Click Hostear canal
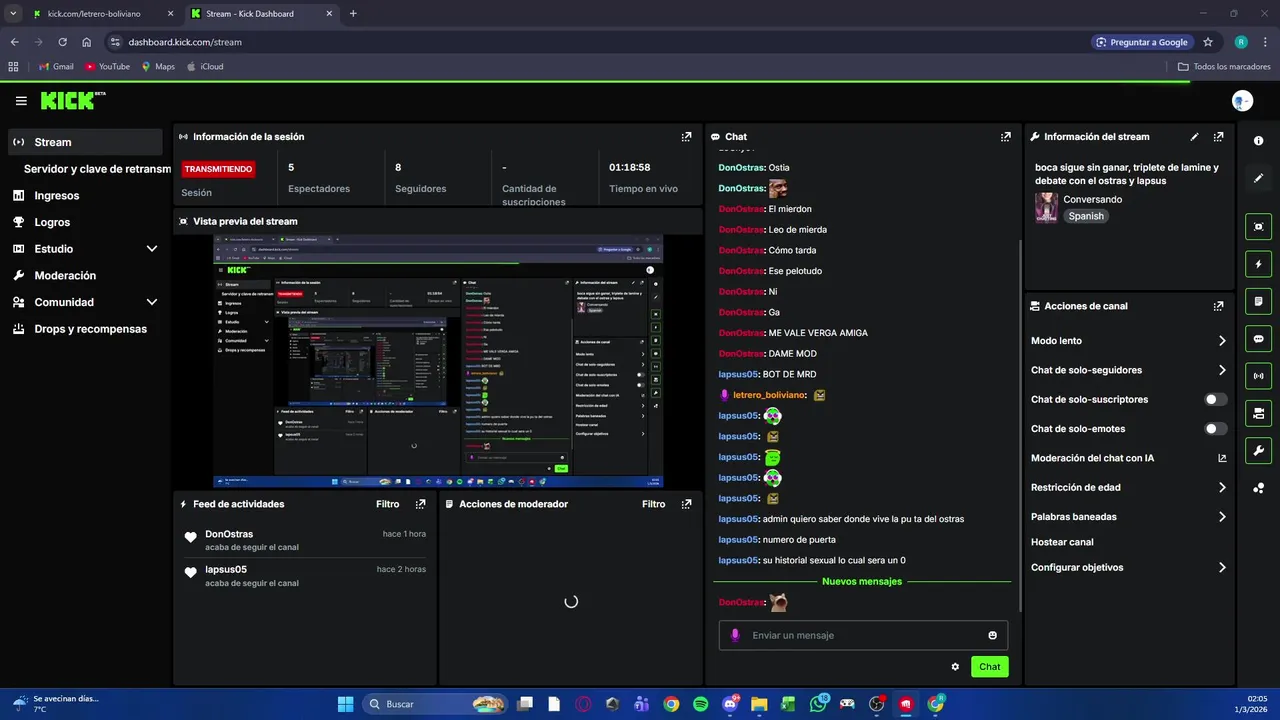The image size is (1280, 720). click(x=1062, y=542)
